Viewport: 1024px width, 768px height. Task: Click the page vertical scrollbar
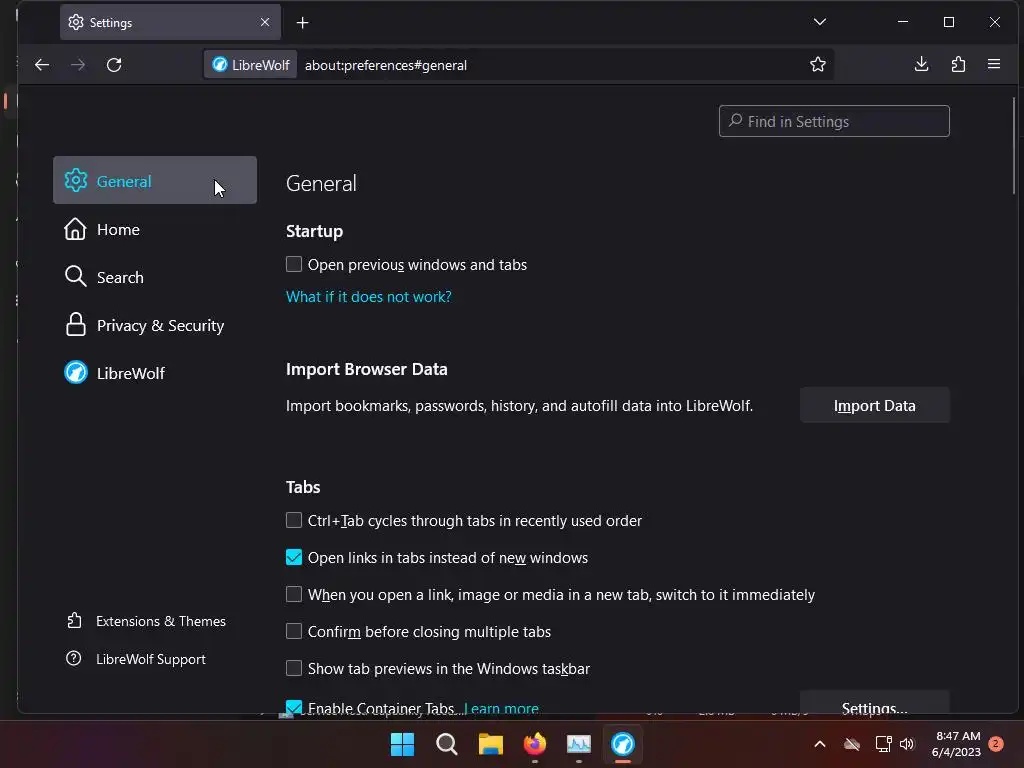[x=1014, y=145]
